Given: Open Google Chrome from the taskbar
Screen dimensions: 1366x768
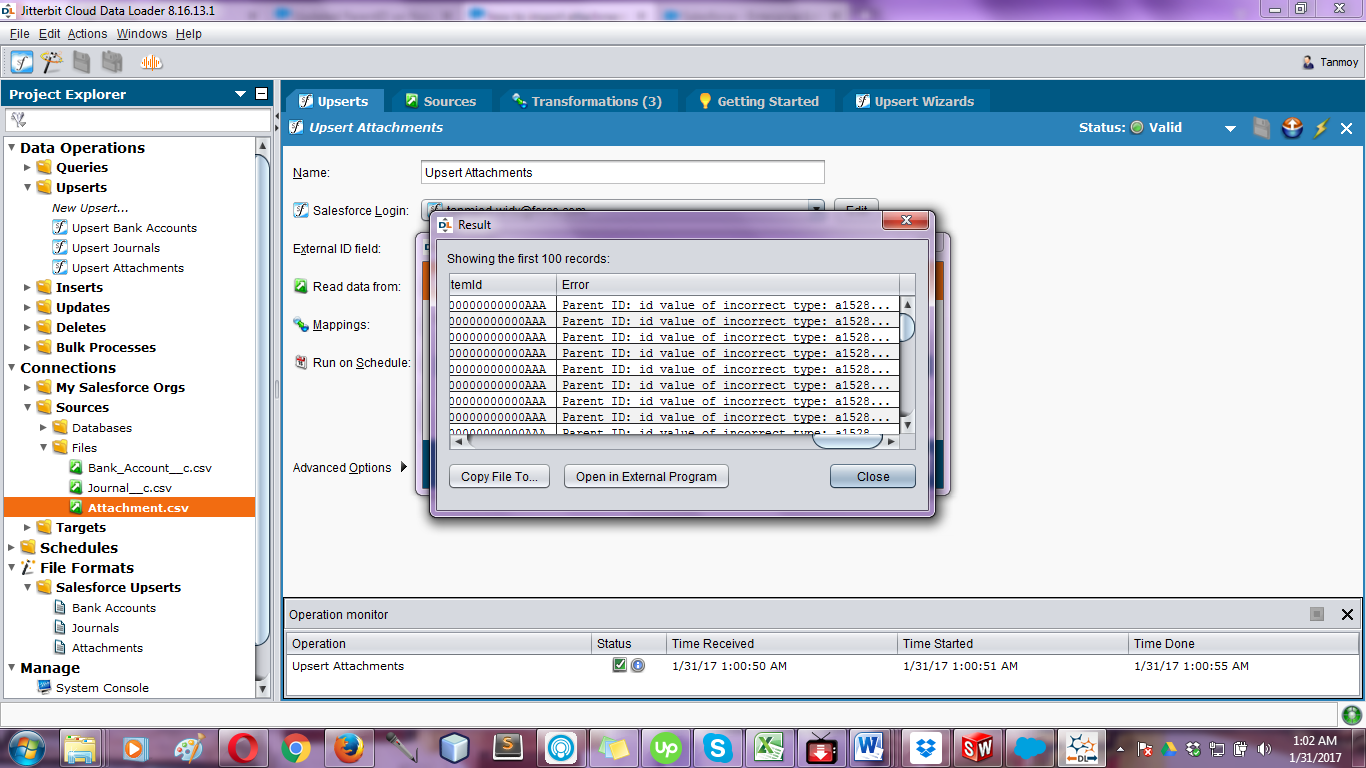Looking at the screenshot, I should 295,747.
